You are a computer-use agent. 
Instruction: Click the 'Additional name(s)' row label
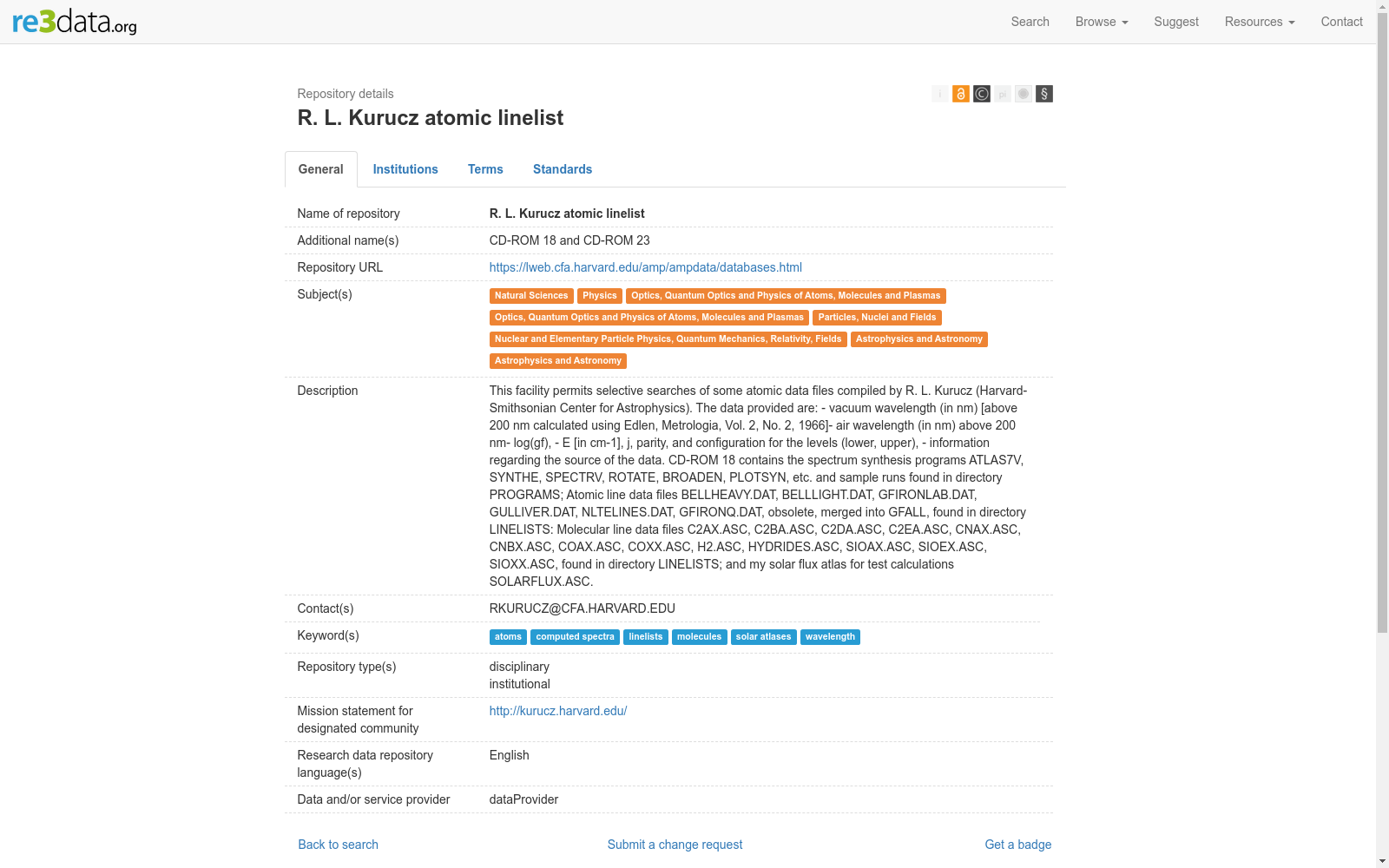[x=348, y=240]
